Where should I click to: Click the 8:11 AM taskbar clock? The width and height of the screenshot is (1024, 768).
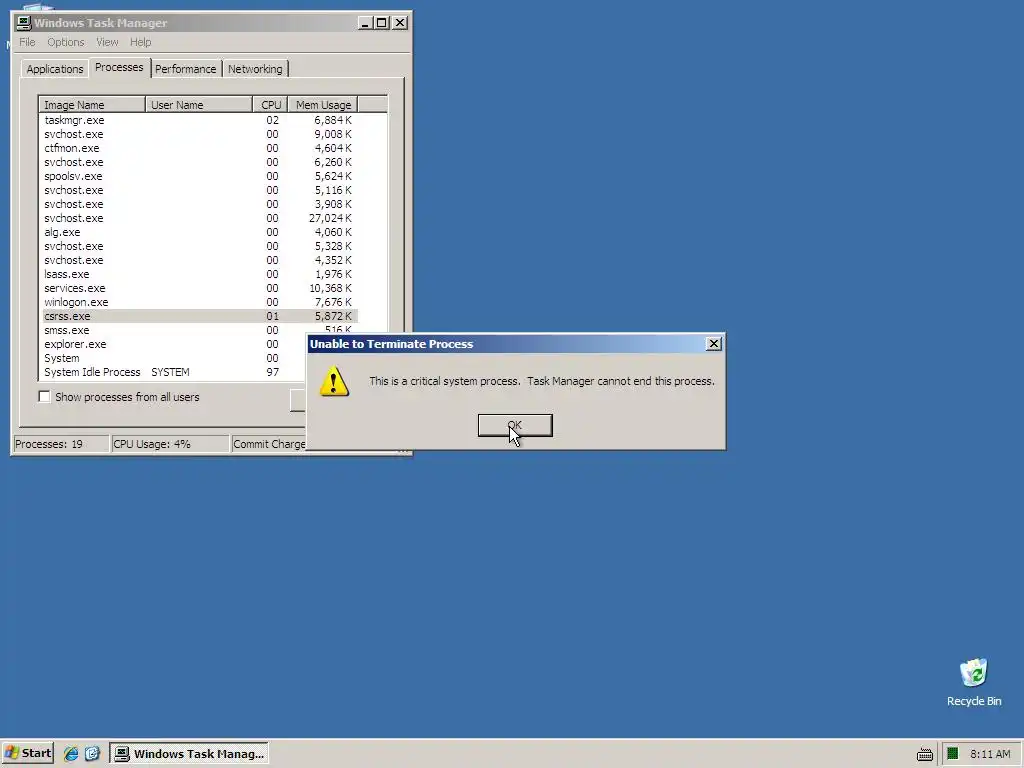pos(990,754)
